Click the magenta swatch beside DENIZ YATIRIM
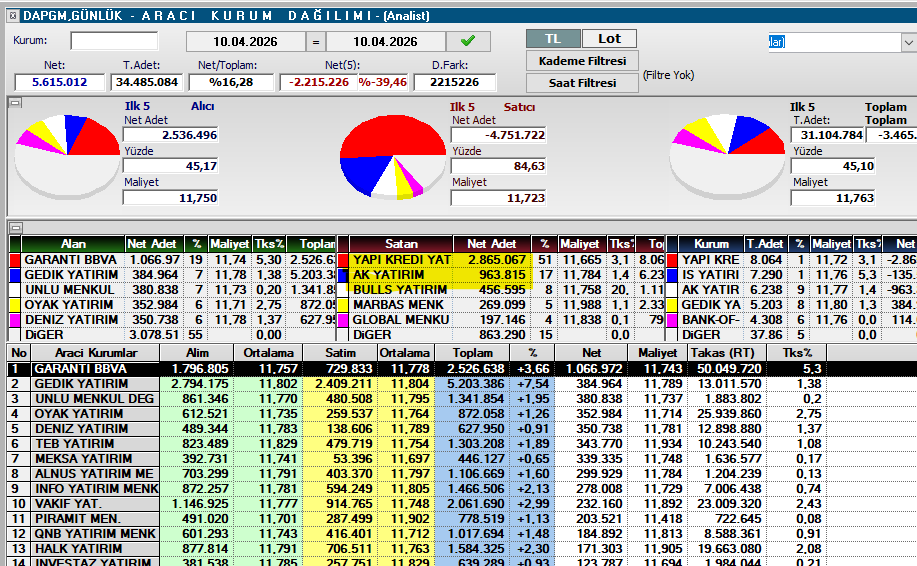 [x=15, y=320]
